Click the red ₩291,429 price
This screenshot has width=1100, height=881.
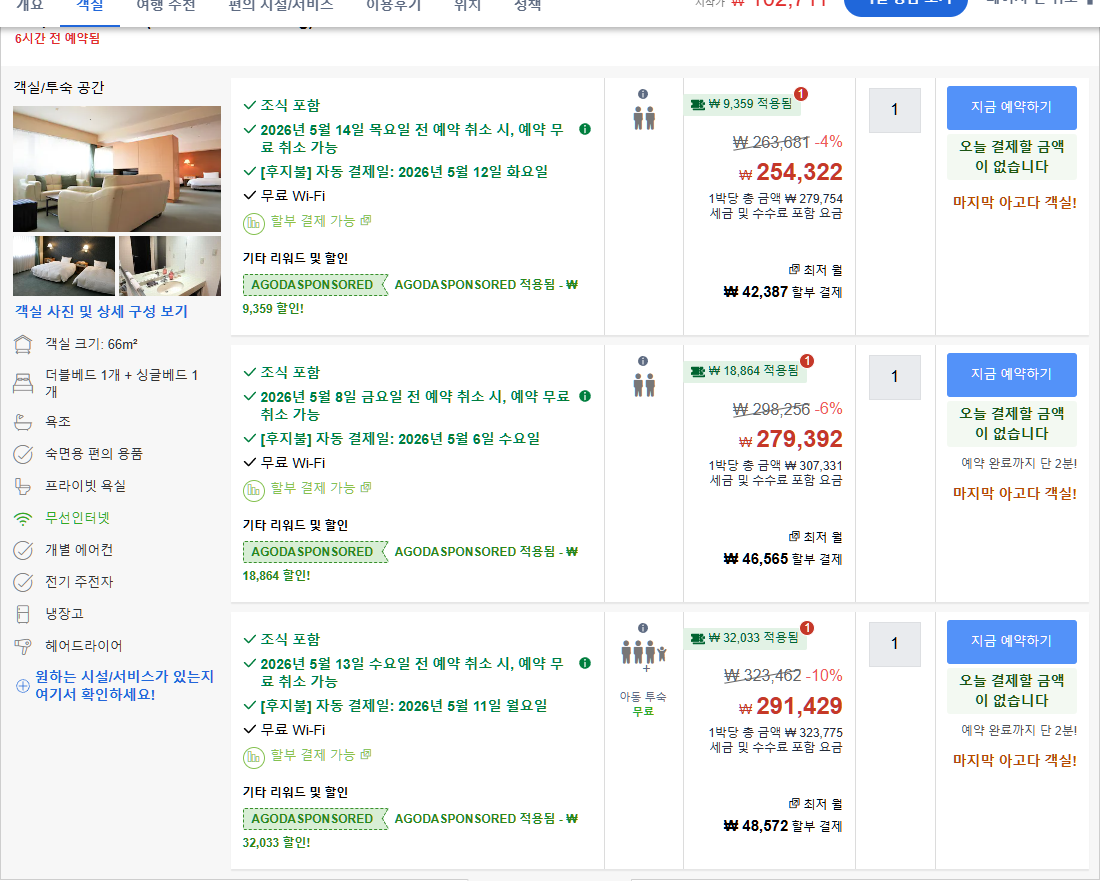(791, 706)
